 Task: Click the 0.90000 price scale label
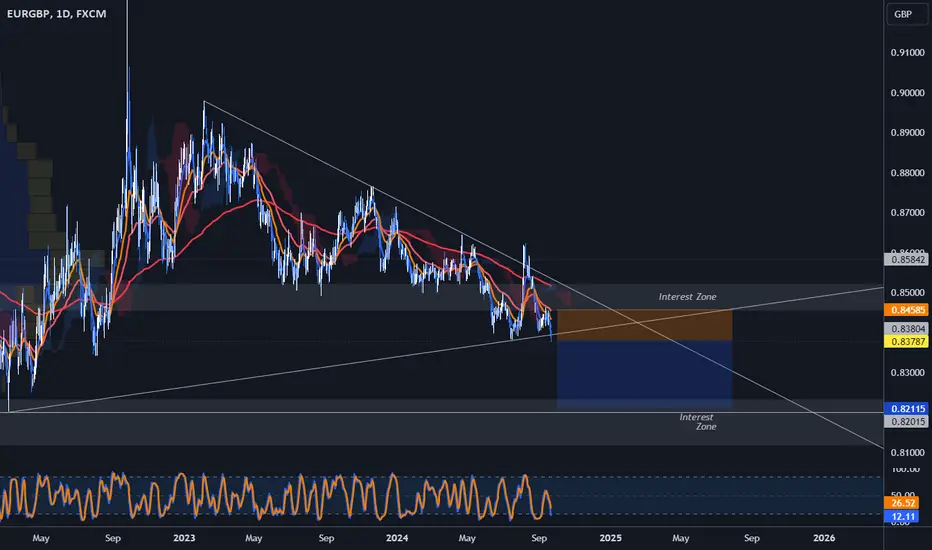tap(907, 93)
